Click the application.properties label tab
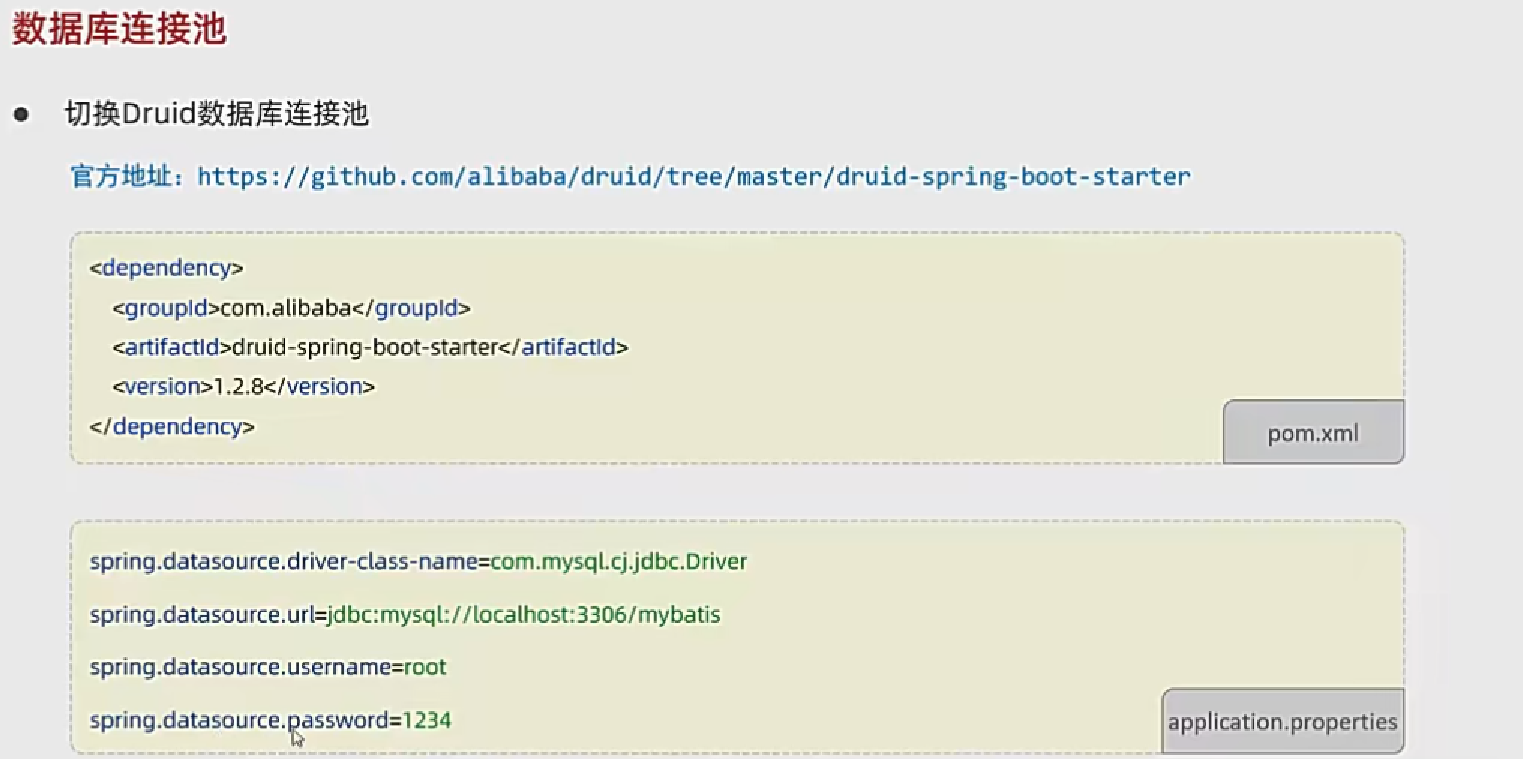The width and height of the screenshot is (1523, 759). 1283,721
